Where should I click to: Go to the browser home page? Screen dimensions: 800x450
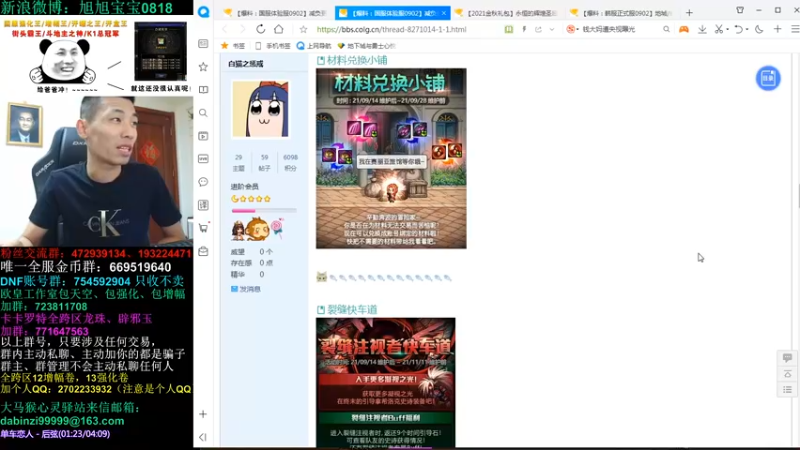pos(279,29)
